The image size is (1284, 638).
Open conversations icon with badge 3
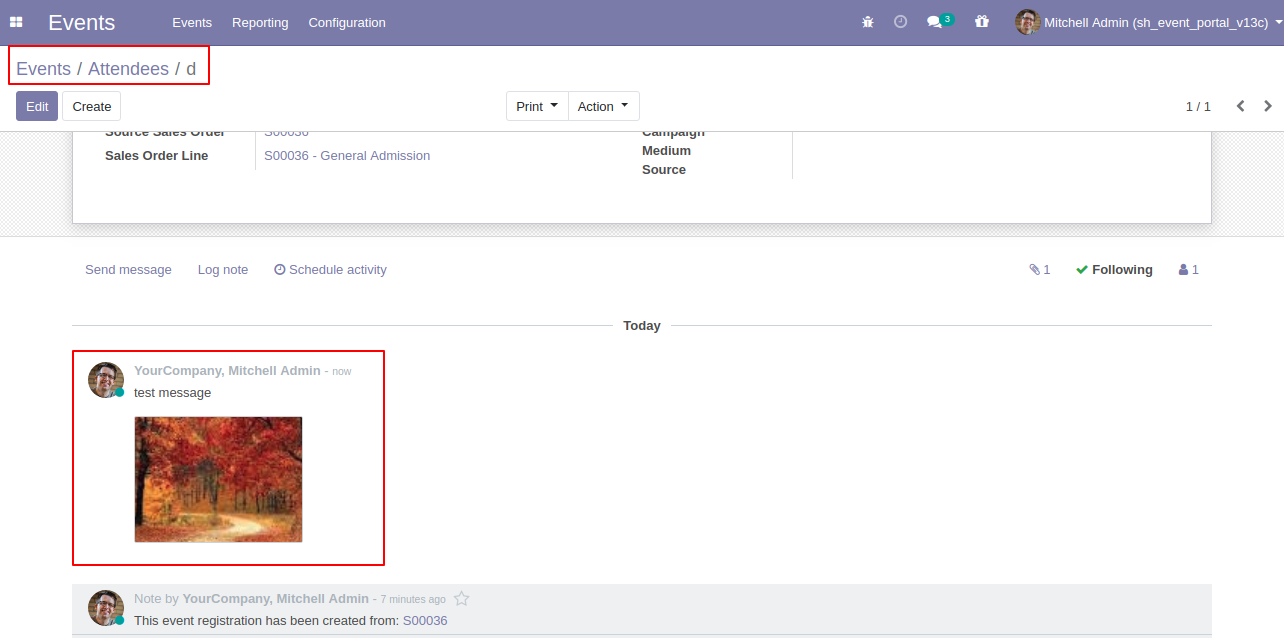coord(939,21)
